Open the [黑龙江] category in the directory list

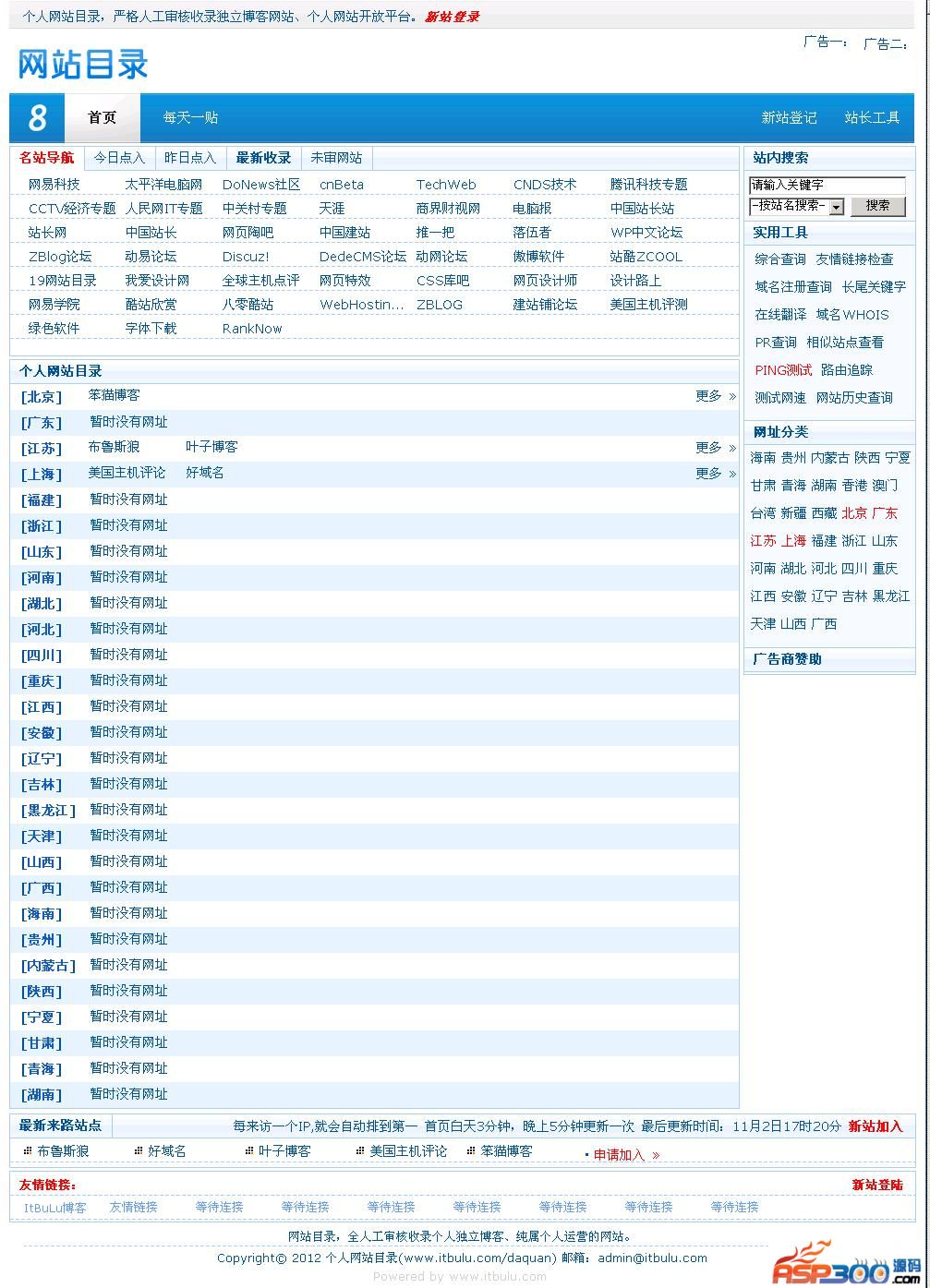coord(48,811)
